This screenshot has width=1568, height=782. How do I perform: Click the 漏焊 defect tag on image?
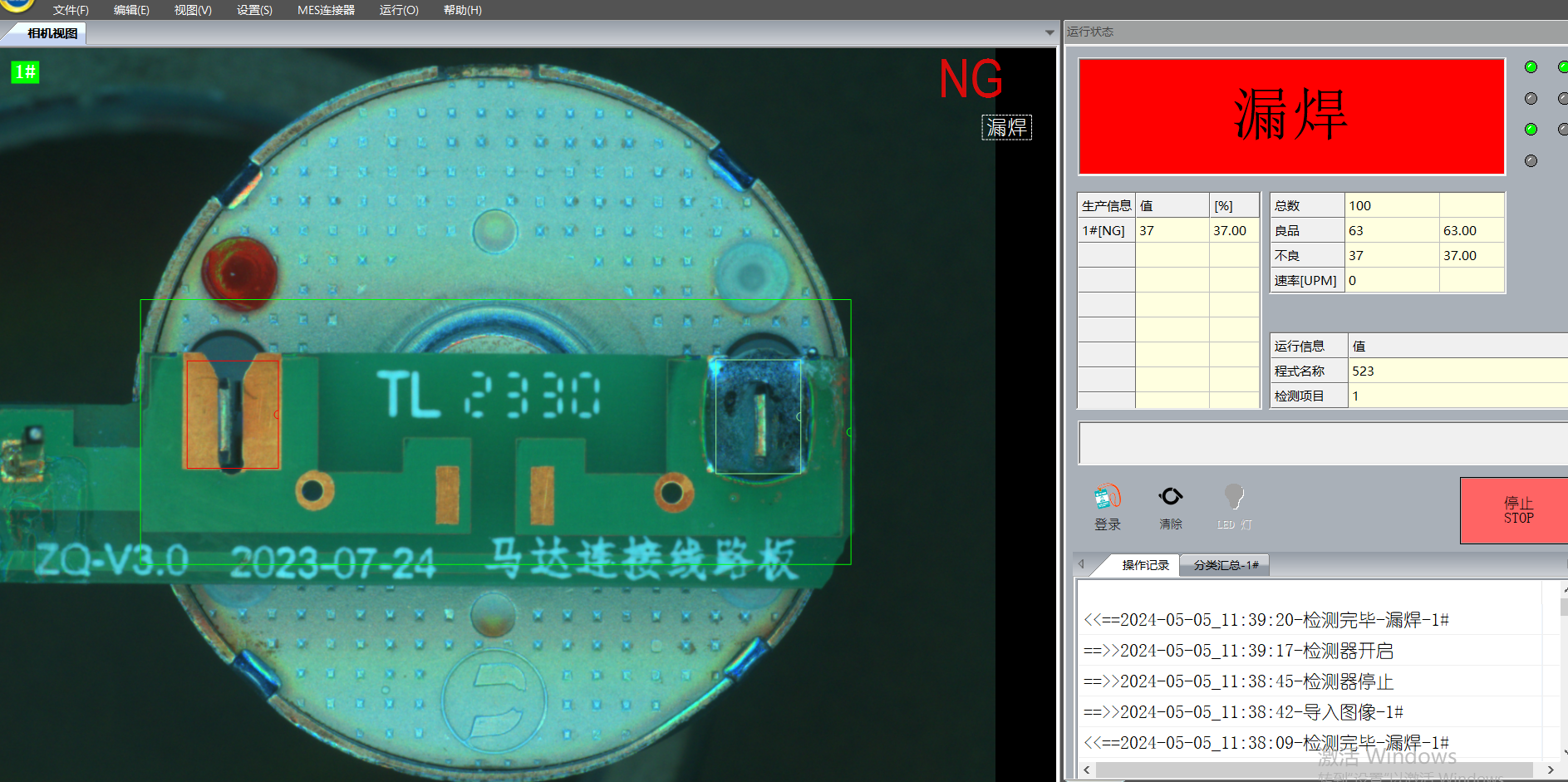1006,128
